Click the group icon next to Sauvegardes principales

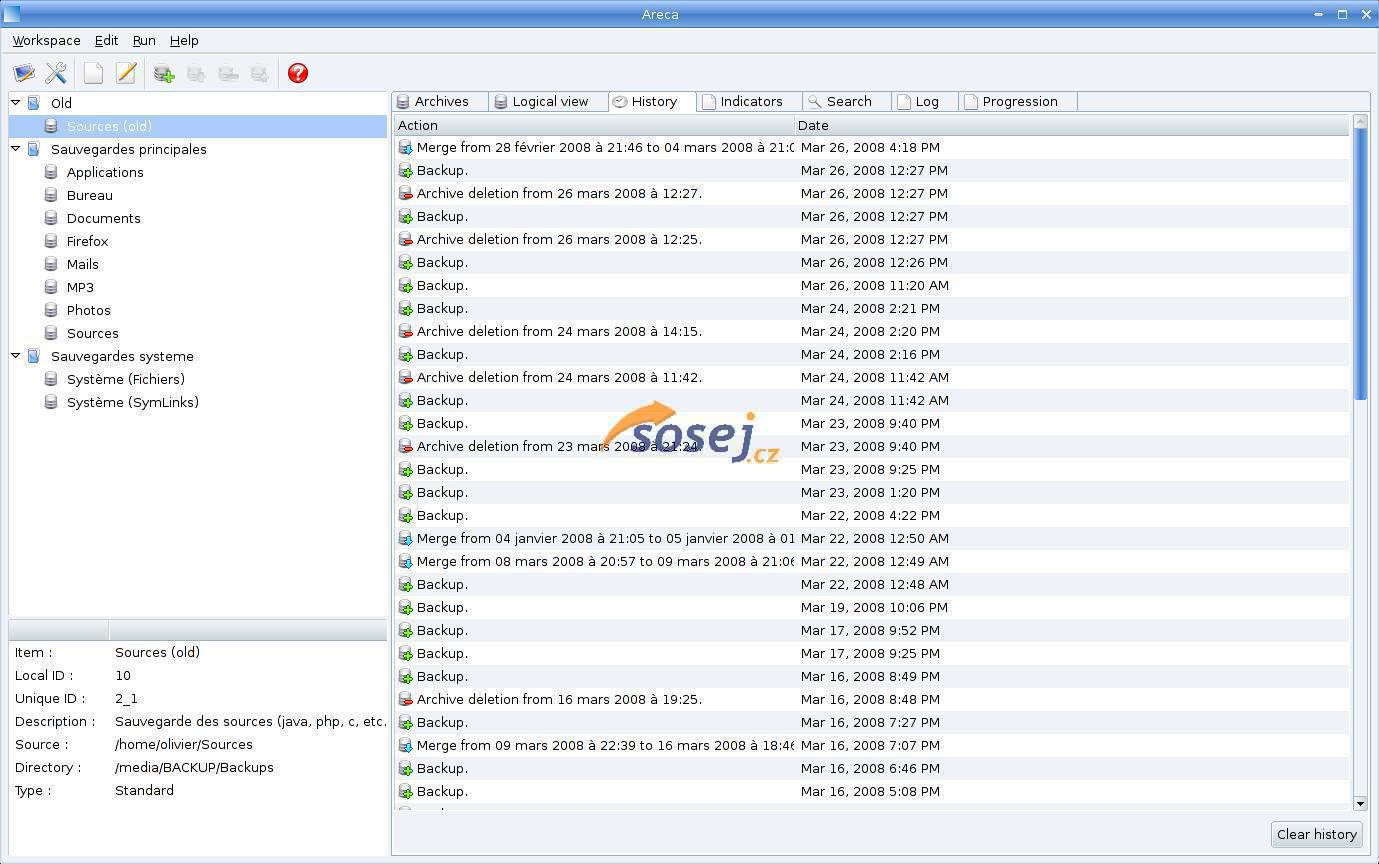34,149
